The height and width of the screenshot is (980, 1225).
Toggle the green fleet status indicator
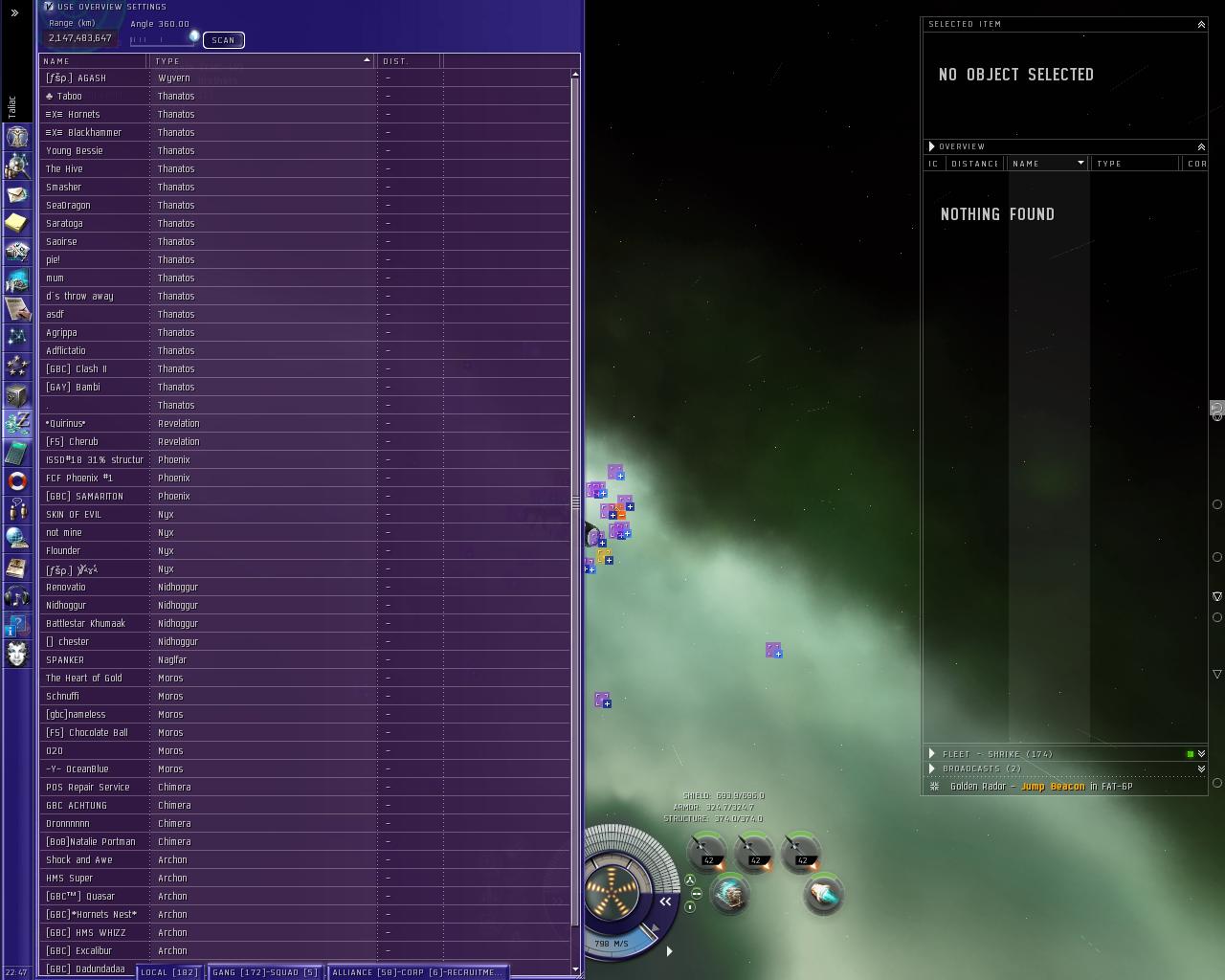tap(1190, 754)
